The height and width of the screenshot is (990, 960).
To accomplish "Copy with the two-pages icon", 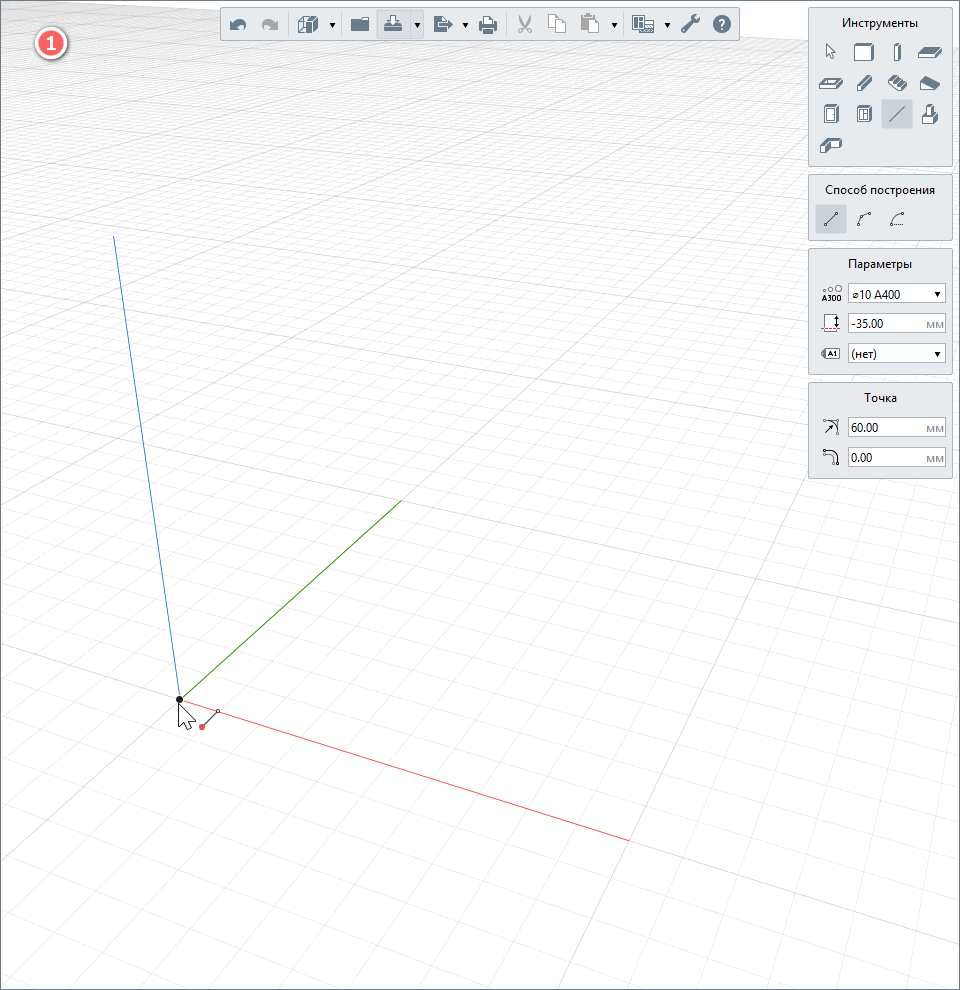I will click(x=556, y=25).
